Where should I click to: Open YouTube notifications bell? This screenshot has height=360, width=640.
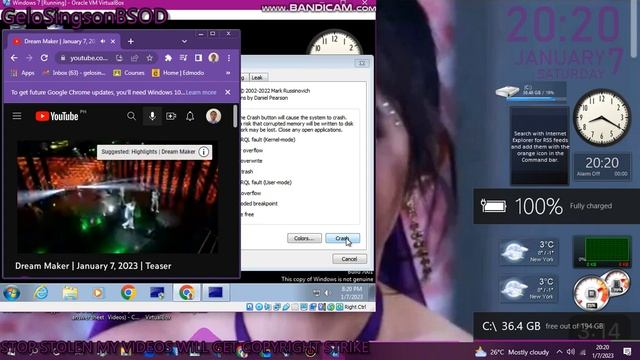(x=190, y=116)
